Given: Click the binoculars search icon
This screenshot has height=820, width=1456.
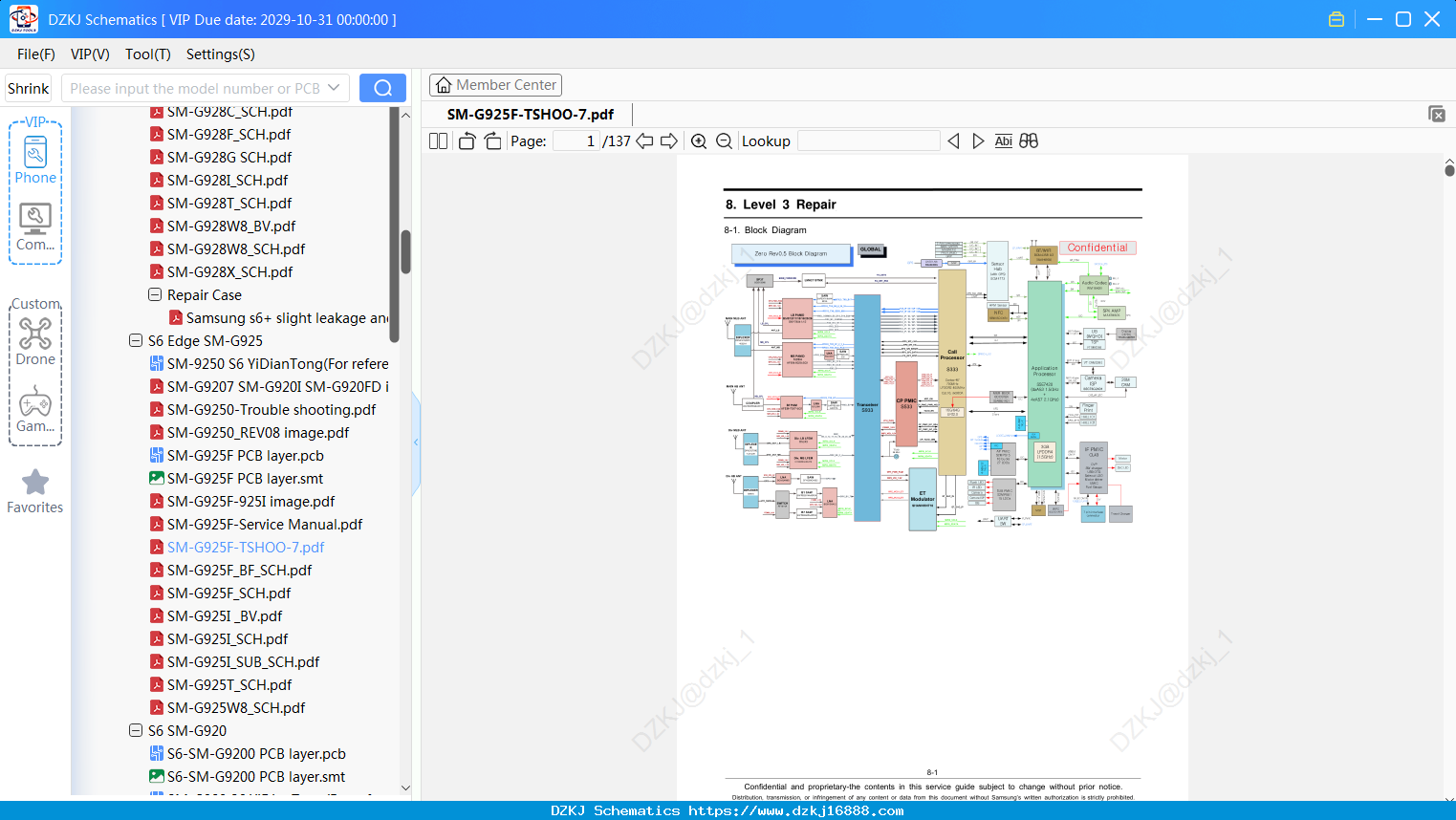Looking at the screenshot, I should click(1029, 140).
